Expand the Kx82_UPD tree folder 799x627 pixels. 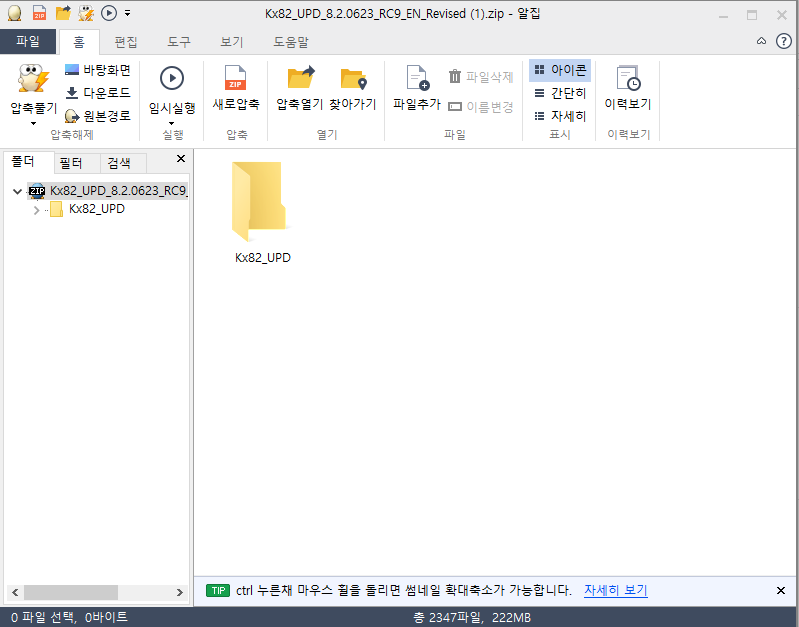[x=36, y=210]
